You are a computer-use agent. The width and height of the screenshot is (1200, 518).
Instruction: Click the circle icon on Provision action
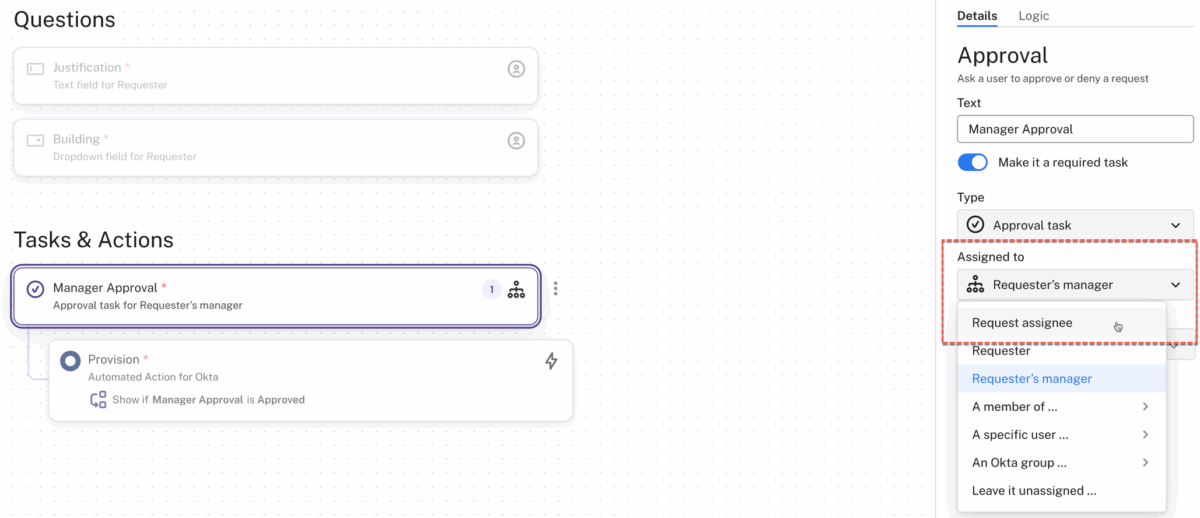click(x=70, y=361)
